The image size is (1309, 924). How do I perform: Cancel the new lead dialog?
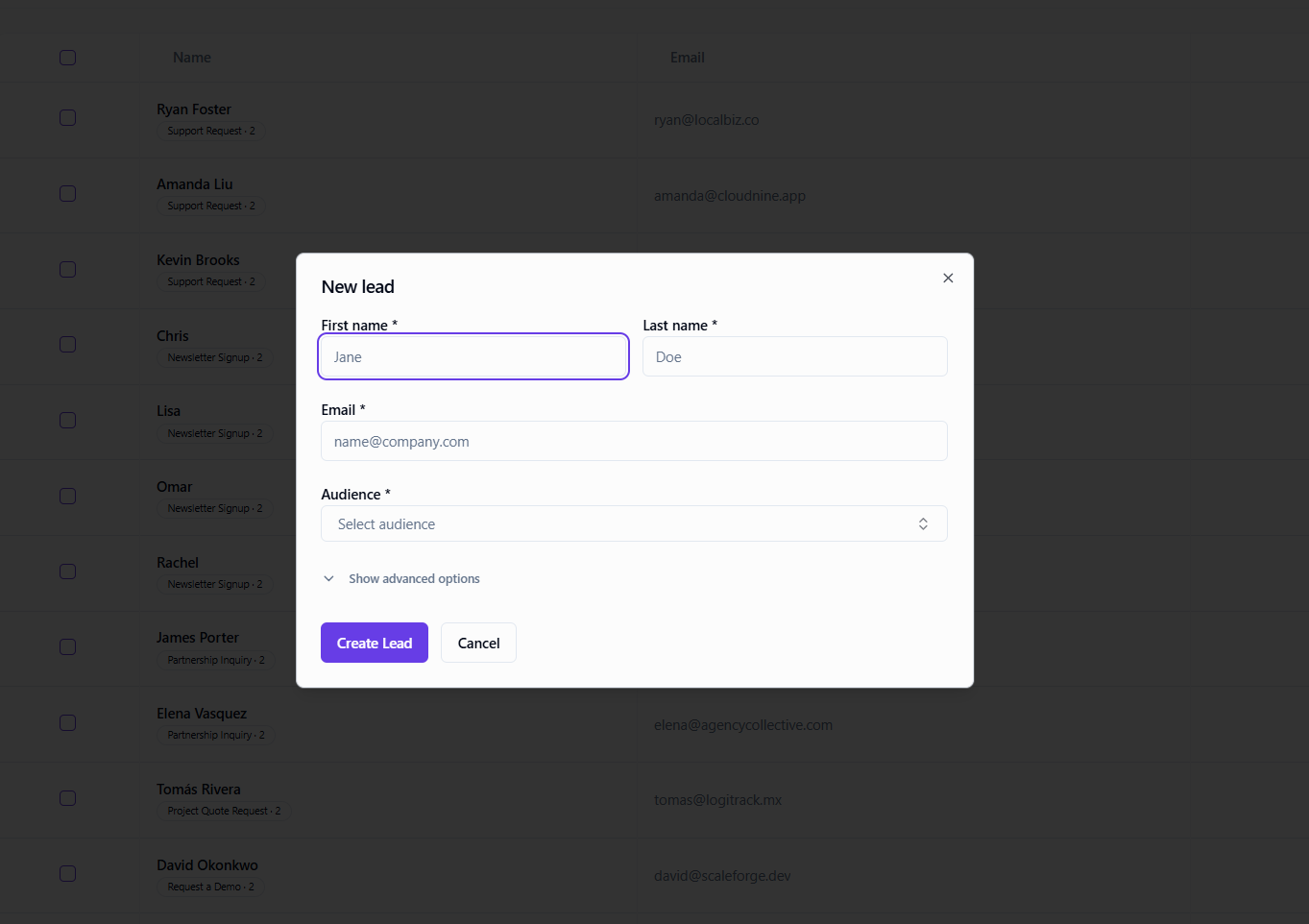point(478,643)
